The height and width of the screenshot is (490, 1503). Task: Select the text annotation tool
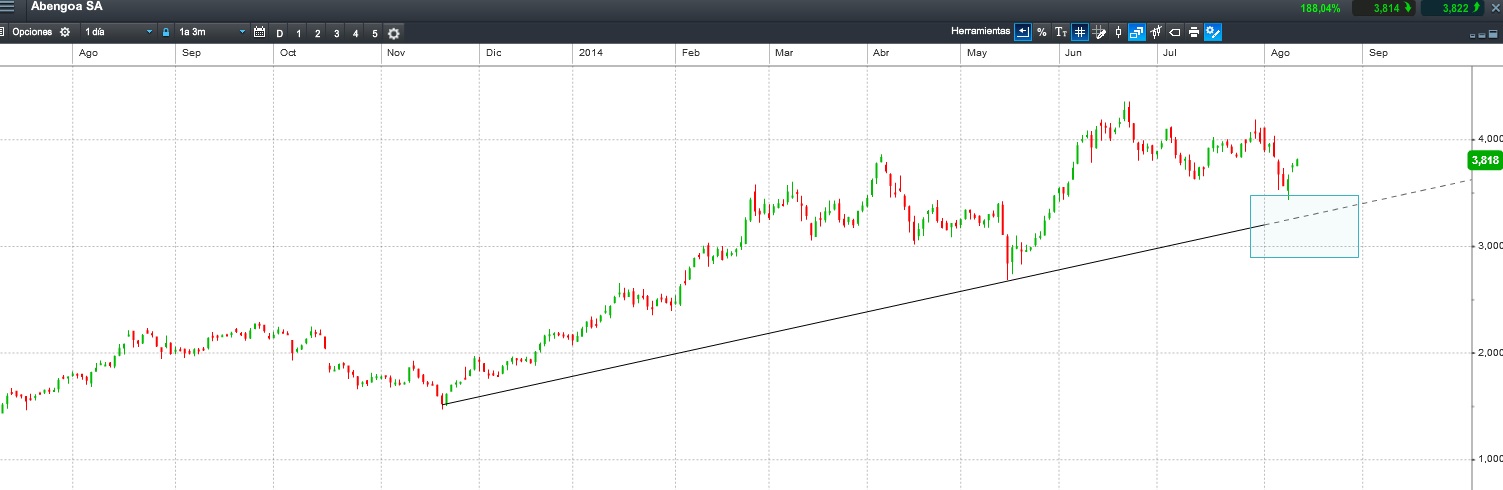[1060, 32]
